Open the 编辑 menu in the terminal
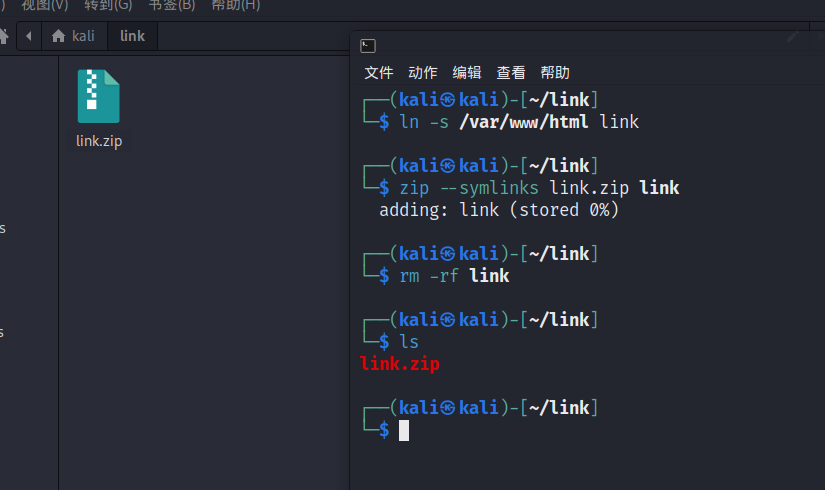Screen dimensions: 825x490 click(467, 72)
